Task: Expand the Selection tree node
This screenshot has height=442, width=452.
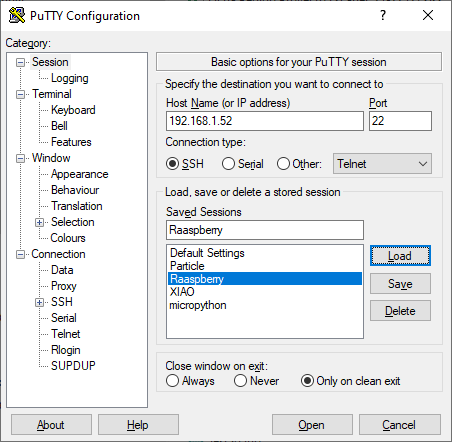Action: 39,222
